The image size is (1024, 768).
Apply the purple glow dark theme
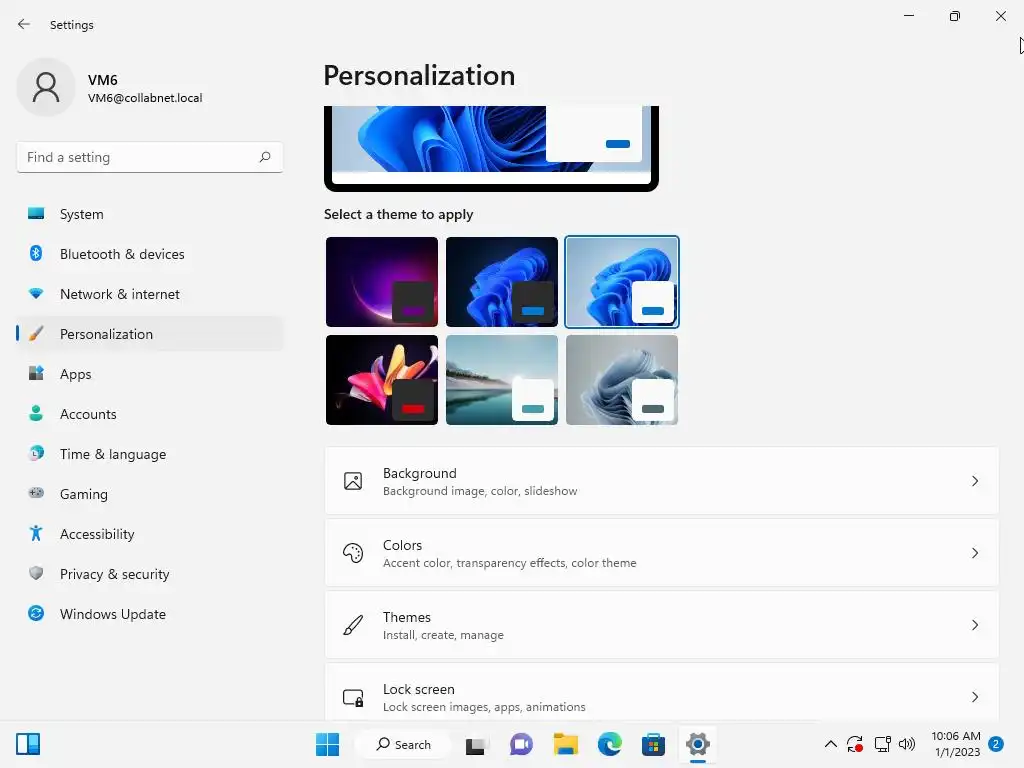point(382,281)
